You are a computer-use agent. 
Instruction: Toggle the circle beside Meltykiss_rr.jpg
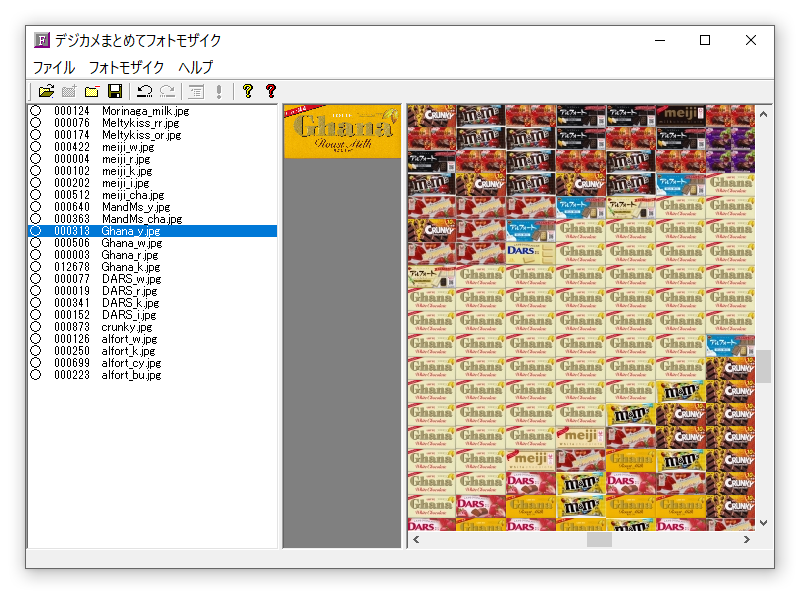click(35, 123)
